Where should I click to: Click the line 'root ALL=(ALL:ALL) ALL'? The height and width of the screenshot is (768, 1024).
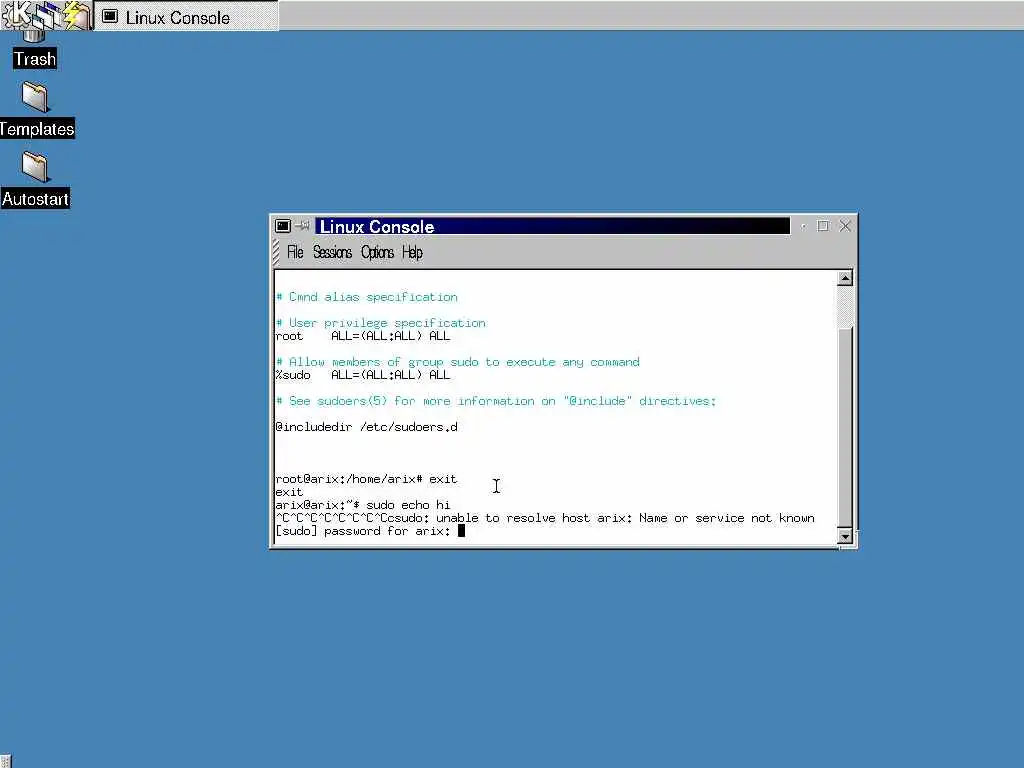pyautogui.click(x=362, y=336)
